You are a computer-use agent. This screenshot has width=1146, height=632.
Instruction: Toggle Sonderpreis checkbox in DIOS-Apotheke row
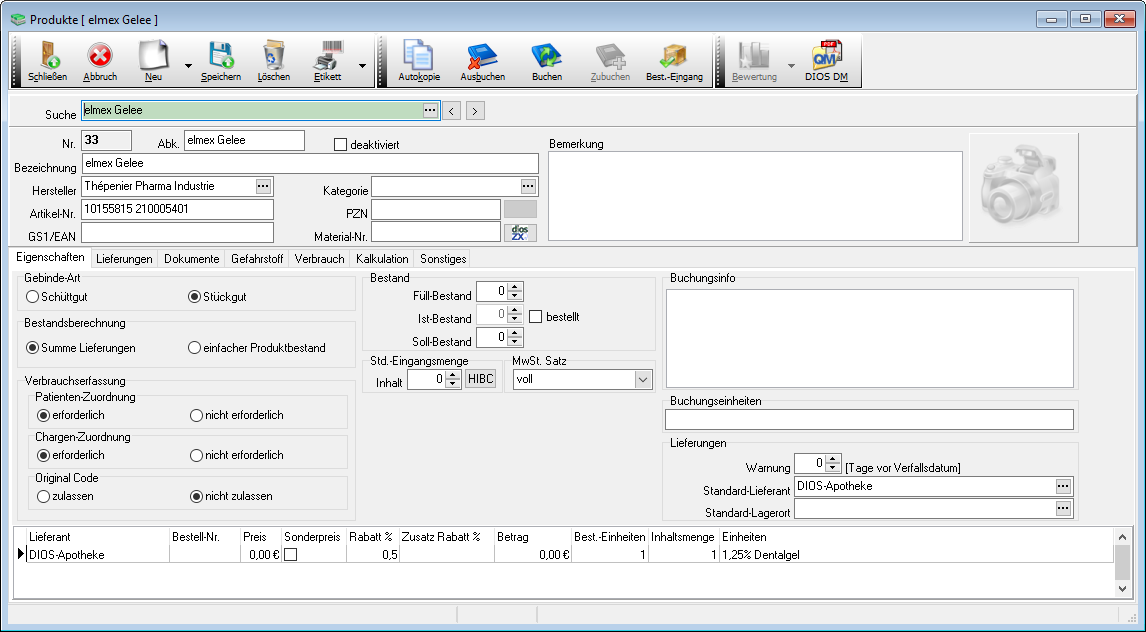[291, 555]
